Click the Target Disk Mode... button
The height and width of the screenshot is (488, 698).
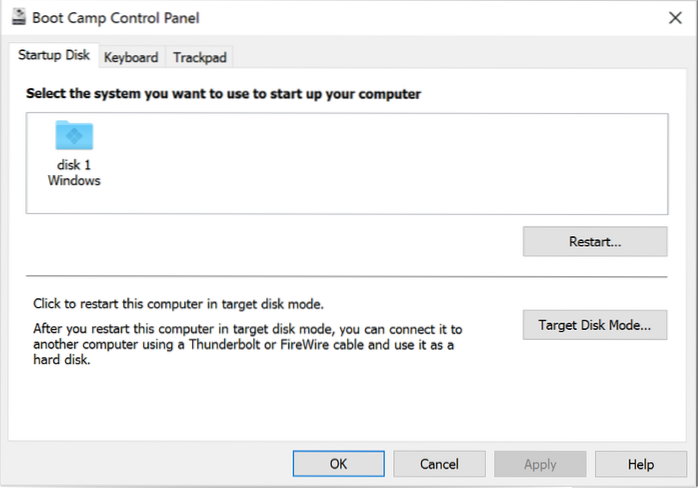(x=594, y=325)
